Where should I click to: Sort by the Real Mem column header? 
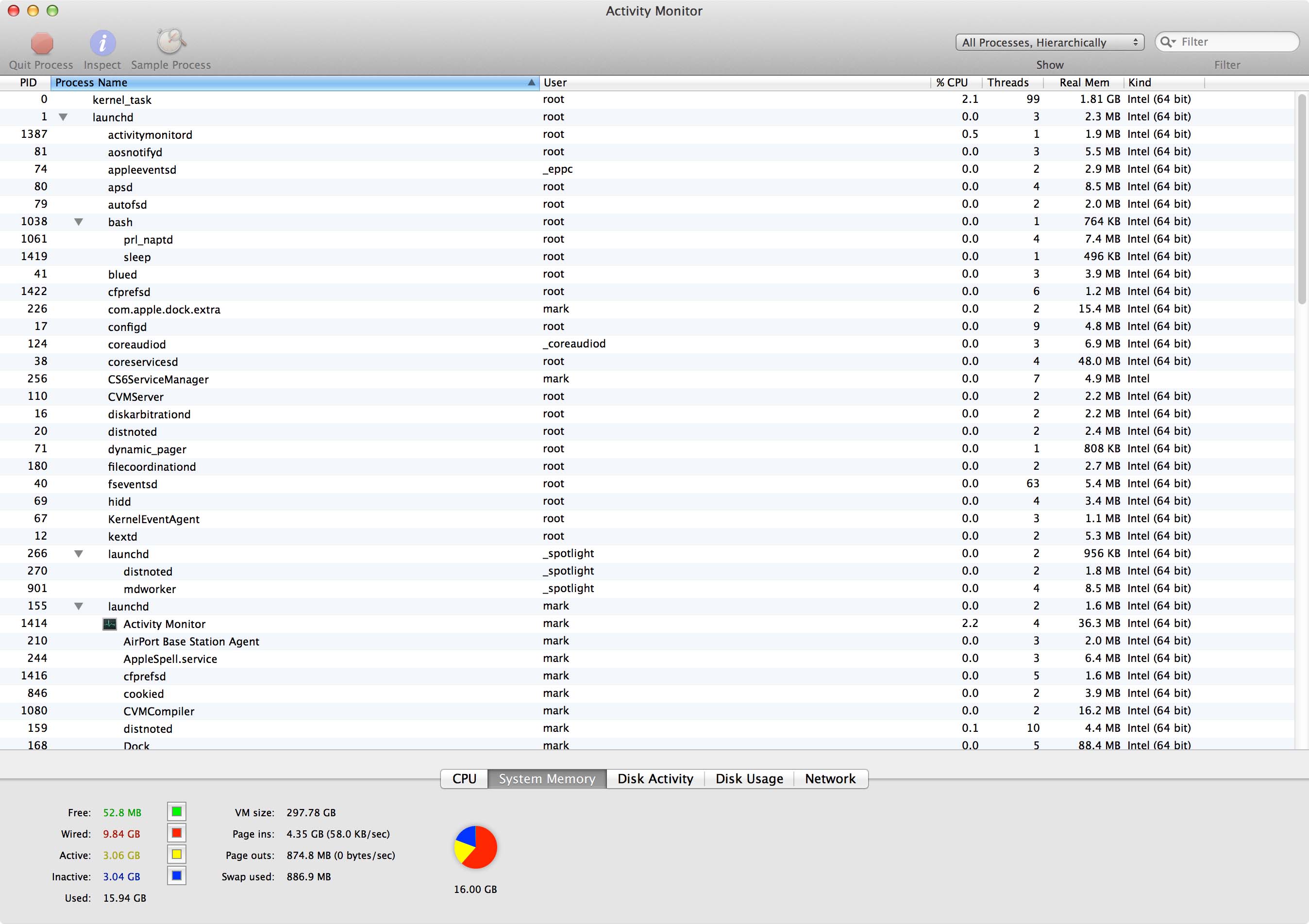pyautogui.click(x=1083, y=82)
